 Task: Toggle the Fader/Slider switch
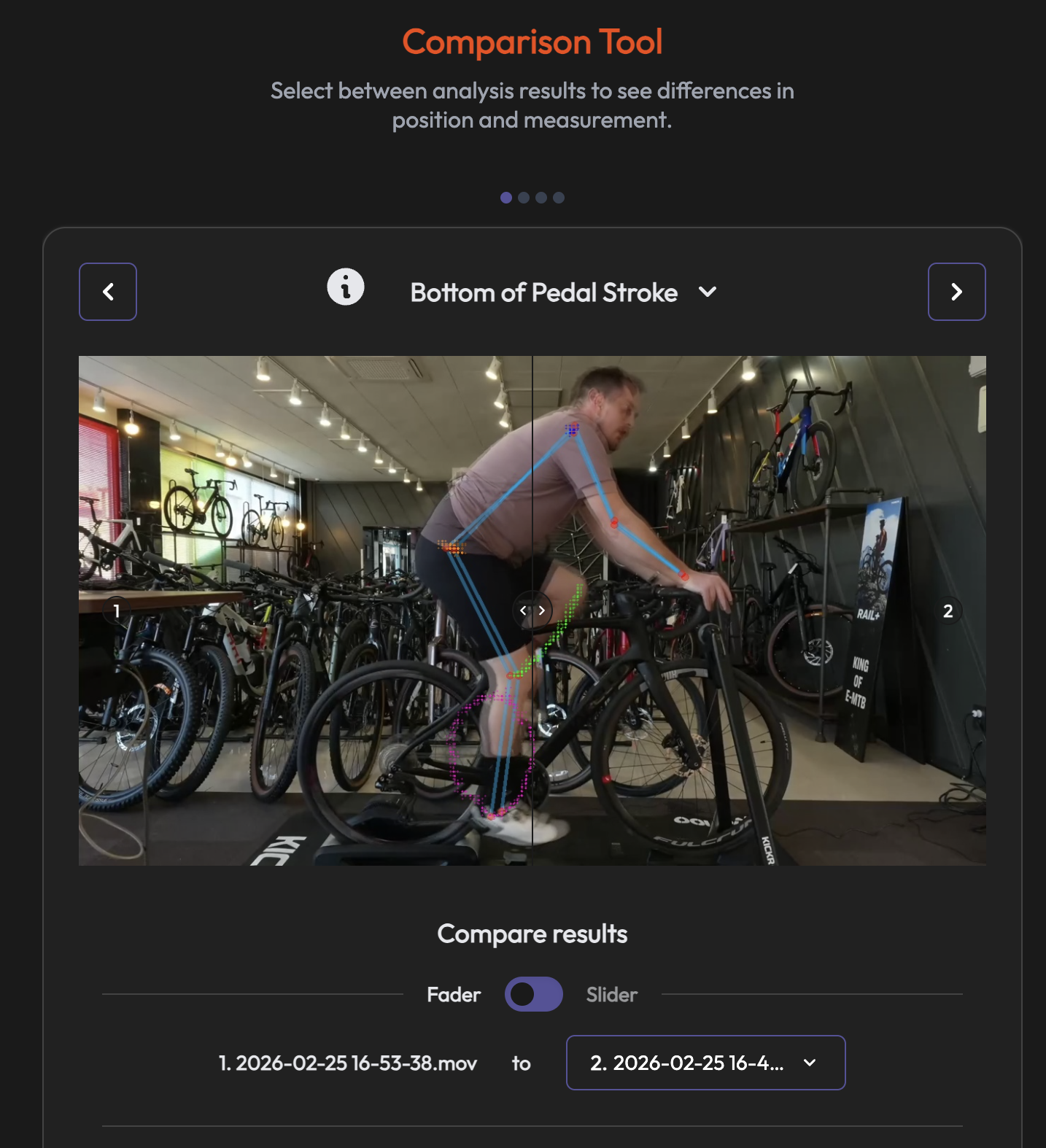pos(534,994)
